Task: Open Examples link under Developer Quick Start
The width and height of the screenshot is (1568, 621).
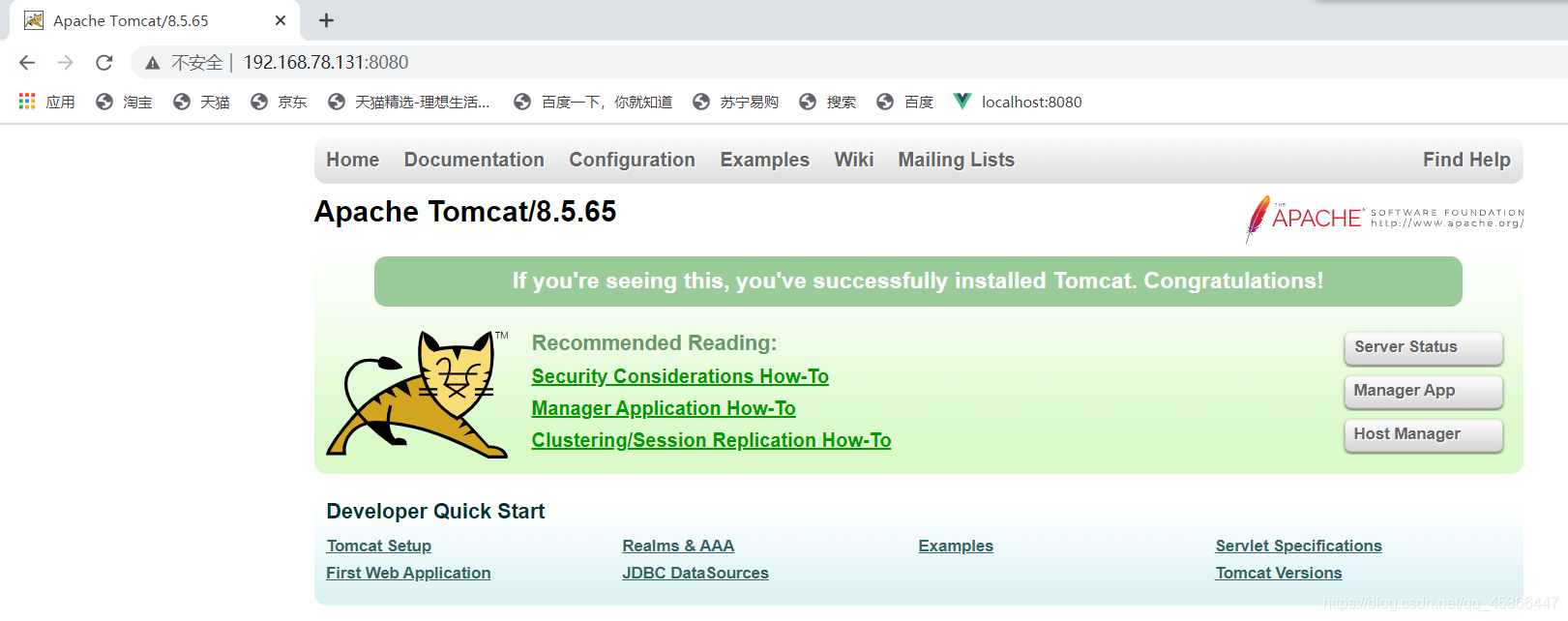Action: (x=956, y=546)
